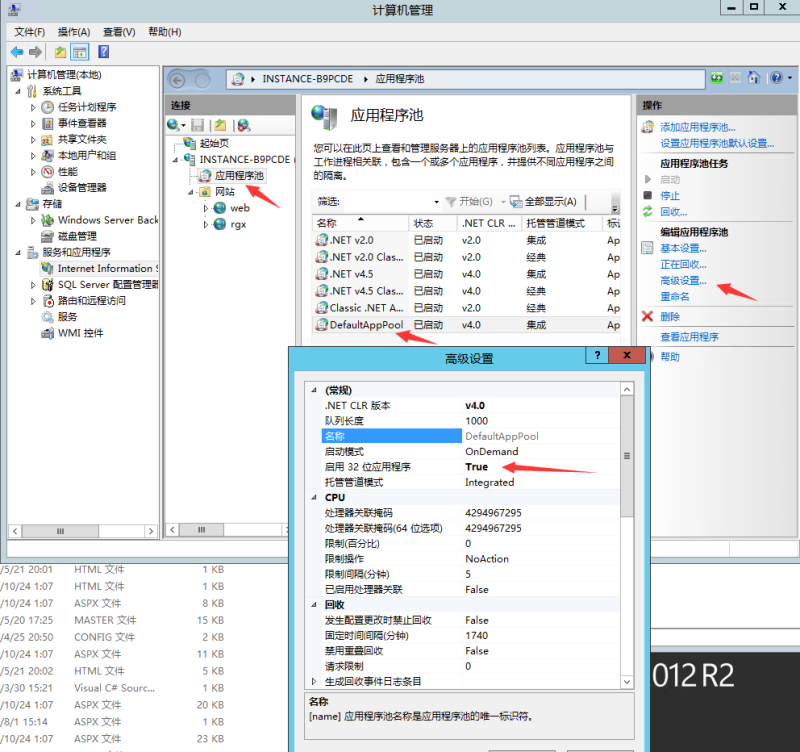Select the rgx site in Connections tree
Image resolution: width=800 pixels, height=752 pixels.
click(238, 224)
